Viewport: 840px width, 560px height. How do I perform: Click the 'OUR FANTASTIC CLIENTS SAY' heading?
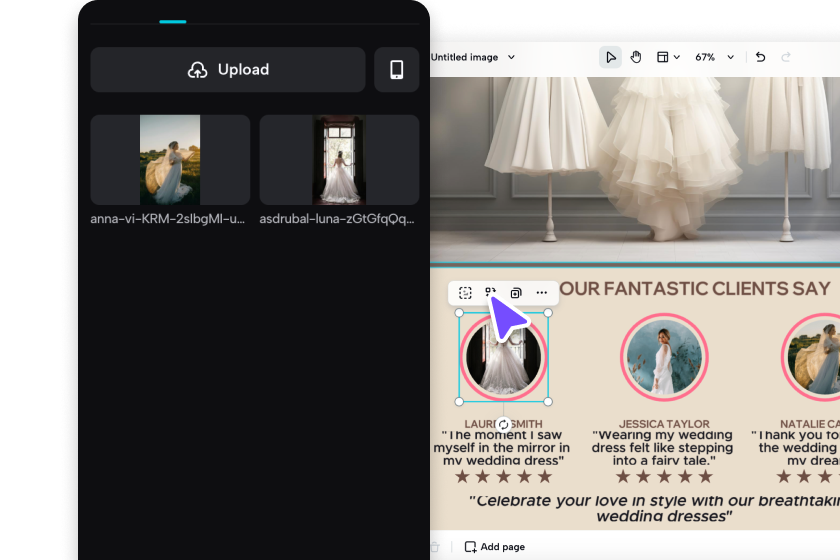click(x=695, y=289)
